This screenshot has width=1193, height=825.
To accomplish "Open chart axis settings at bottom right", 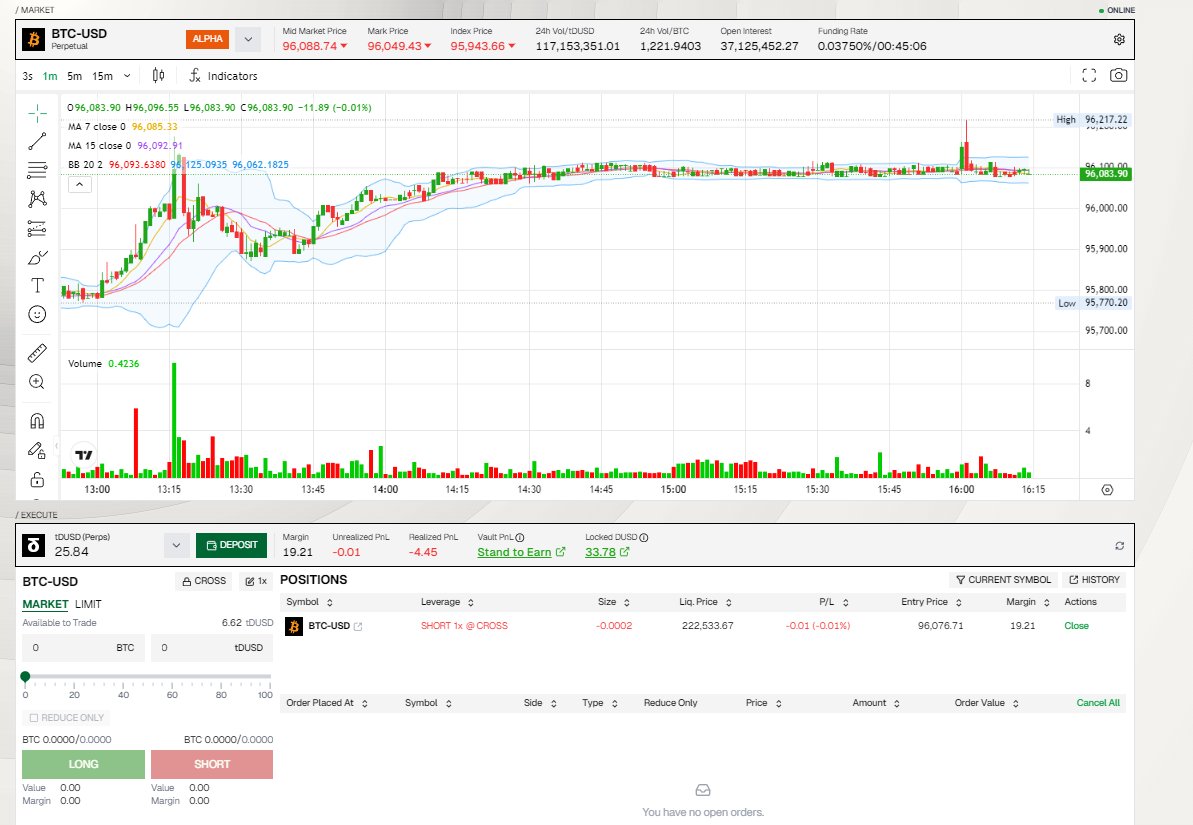I will tap(1107, 489).
